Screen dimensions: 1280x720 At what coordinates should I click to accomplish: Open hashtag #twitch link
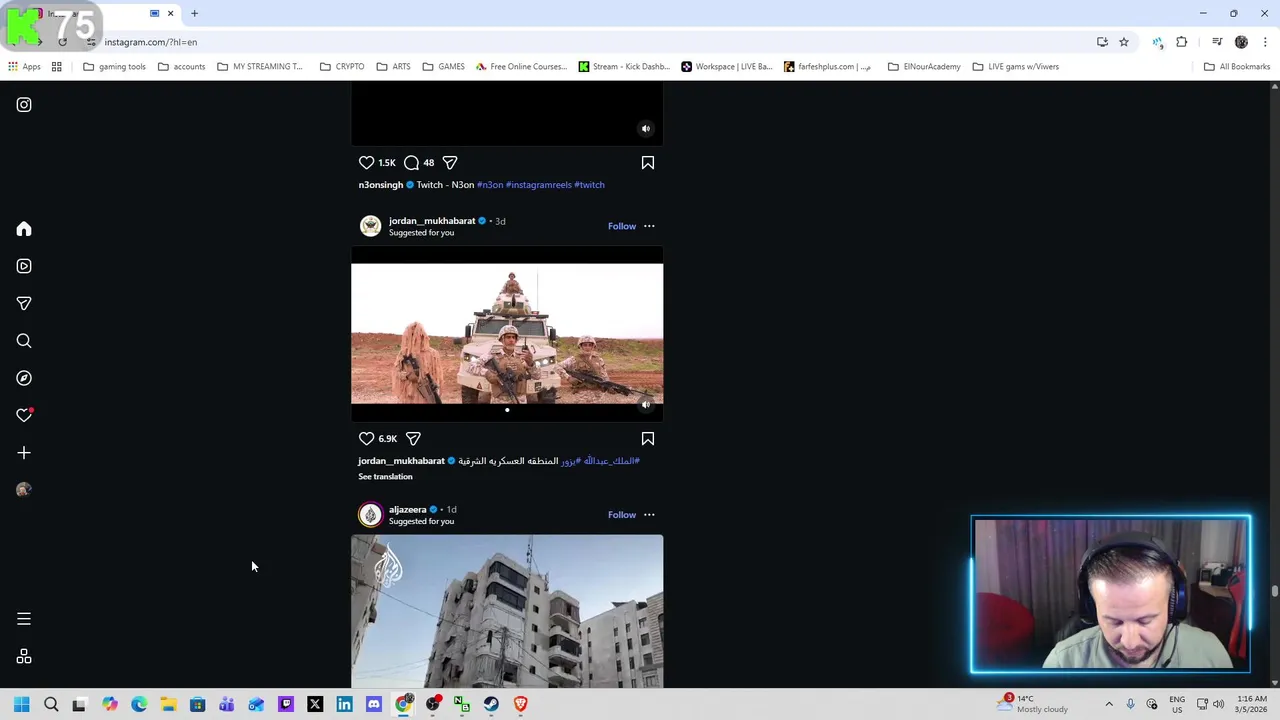pos(589,185)
